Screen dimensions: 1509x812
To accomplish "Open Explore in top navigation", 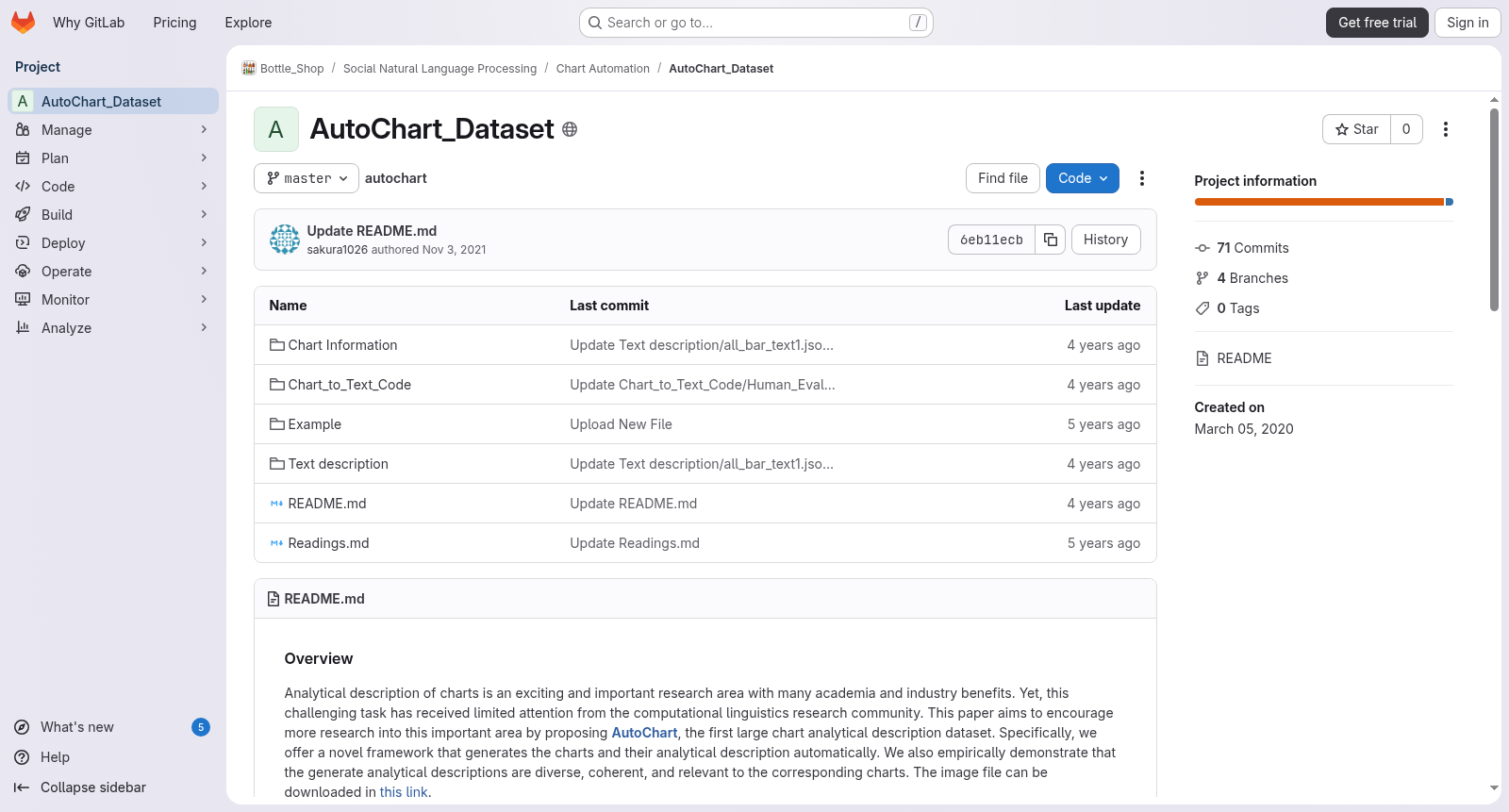I will (248, 23).
